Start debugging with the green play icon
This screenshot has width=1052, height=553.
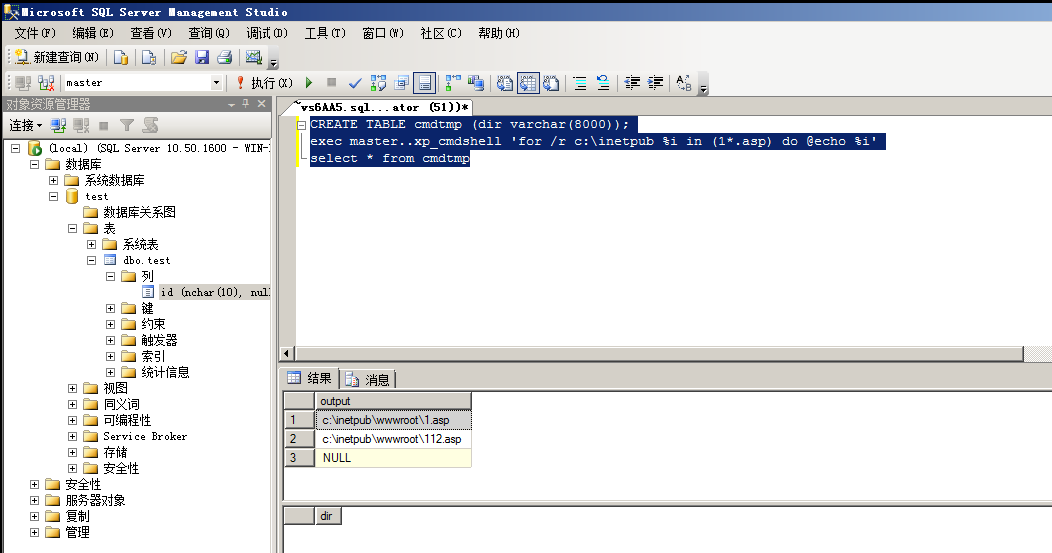point(309,83)
